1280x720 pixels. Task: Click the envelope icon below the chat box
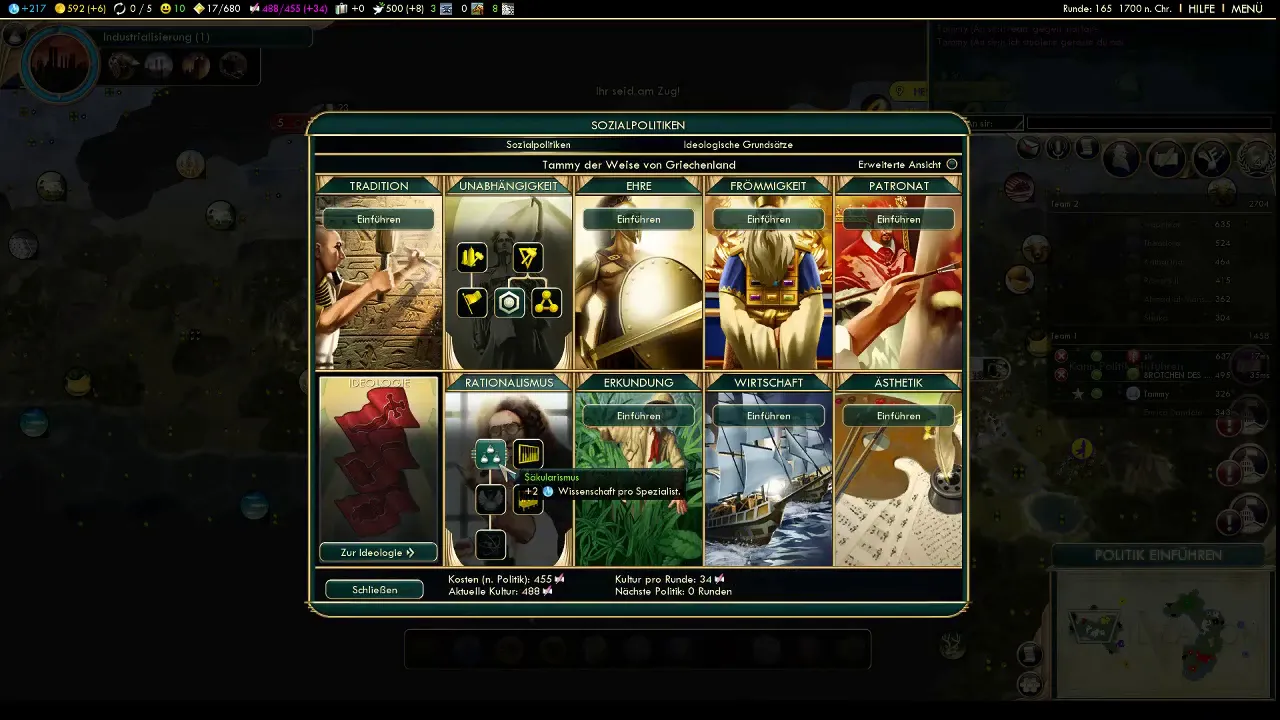[1028, 148]
